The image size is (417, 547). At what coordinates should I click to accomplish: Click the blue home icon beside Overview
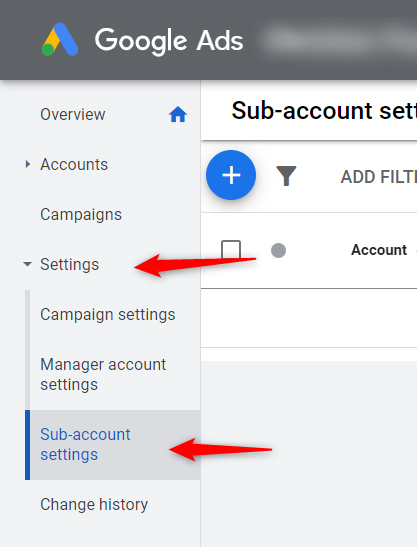click(x=178, y=114)
